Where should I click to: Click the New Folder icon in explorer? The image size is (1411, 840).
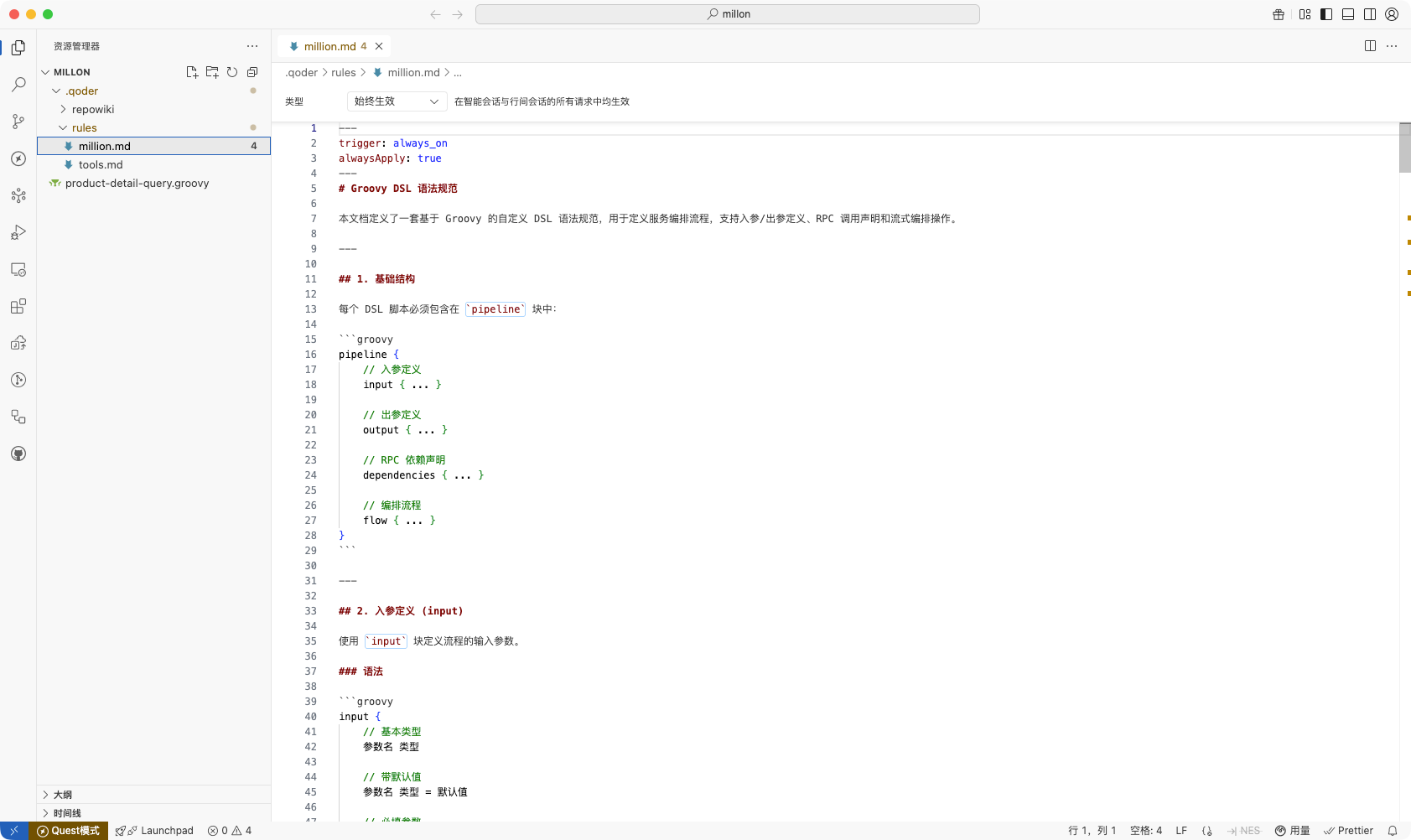tap(212, 72)
